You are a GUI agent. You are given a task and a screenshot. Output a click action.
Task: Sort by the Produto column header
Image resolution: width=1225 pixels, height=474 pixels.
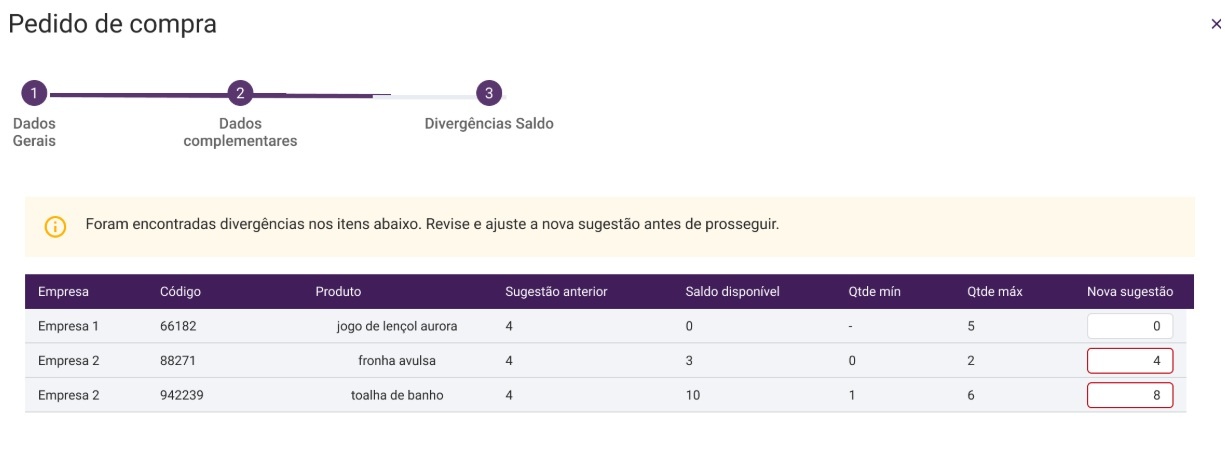click(x=338, y=292)
